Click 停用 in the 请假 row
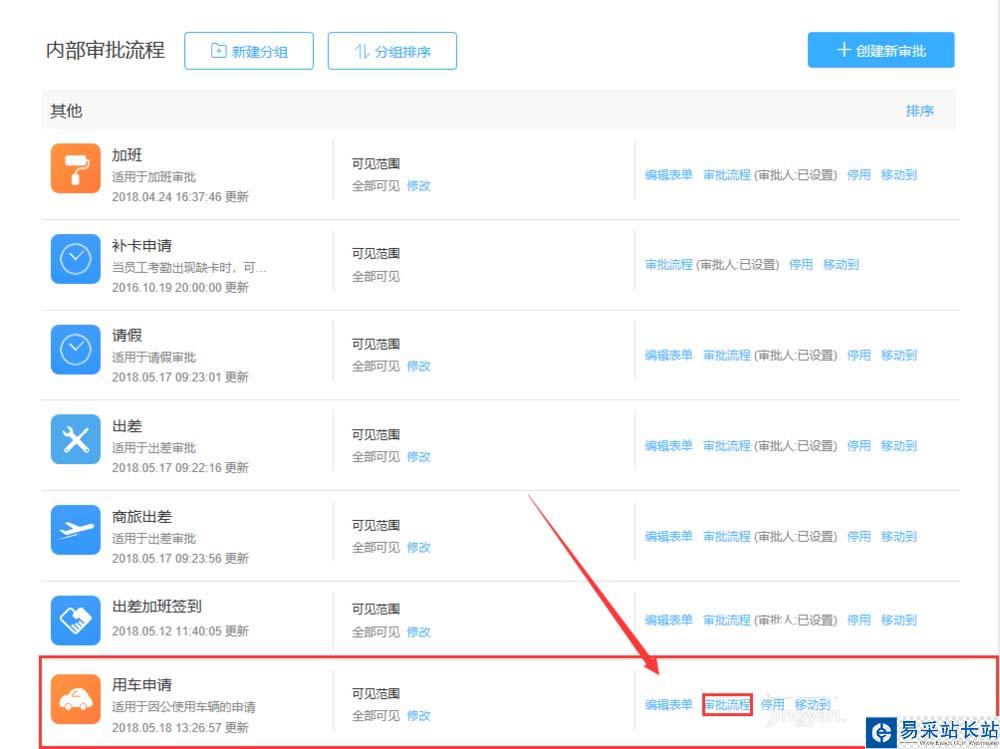This screenshot has width=1000, height=749. coord(858,355)
